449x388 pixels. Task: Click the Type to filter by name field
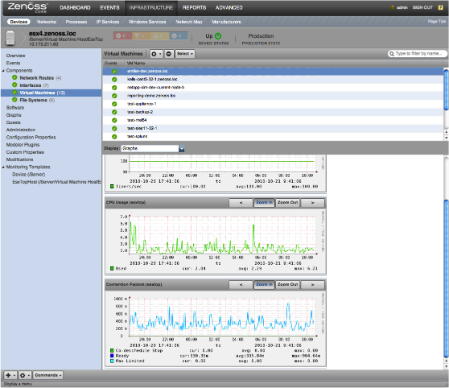(x=417, y=54)
